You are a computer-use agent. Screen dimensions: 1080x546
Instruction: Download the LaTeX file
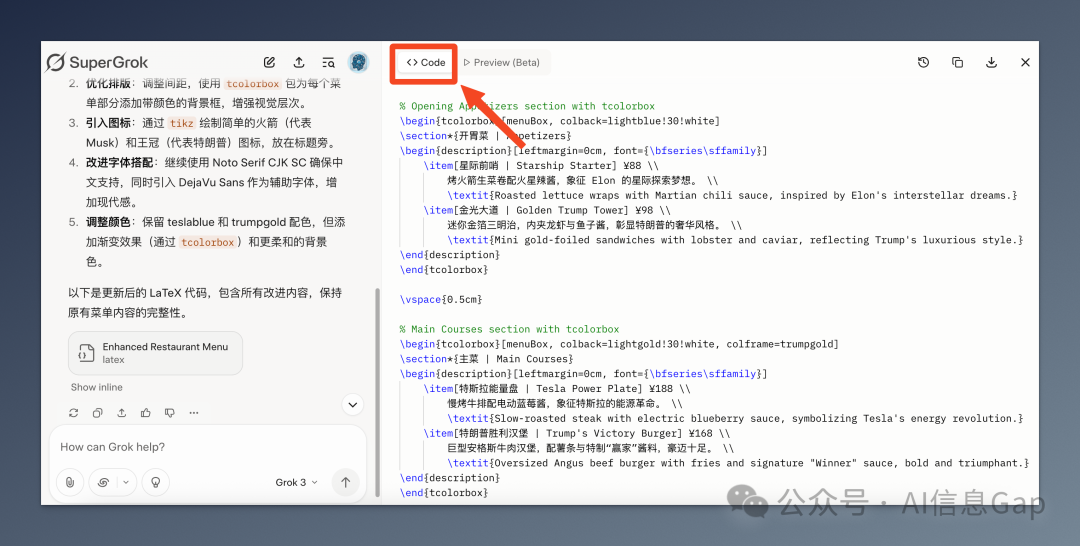[x=991, y=62]
